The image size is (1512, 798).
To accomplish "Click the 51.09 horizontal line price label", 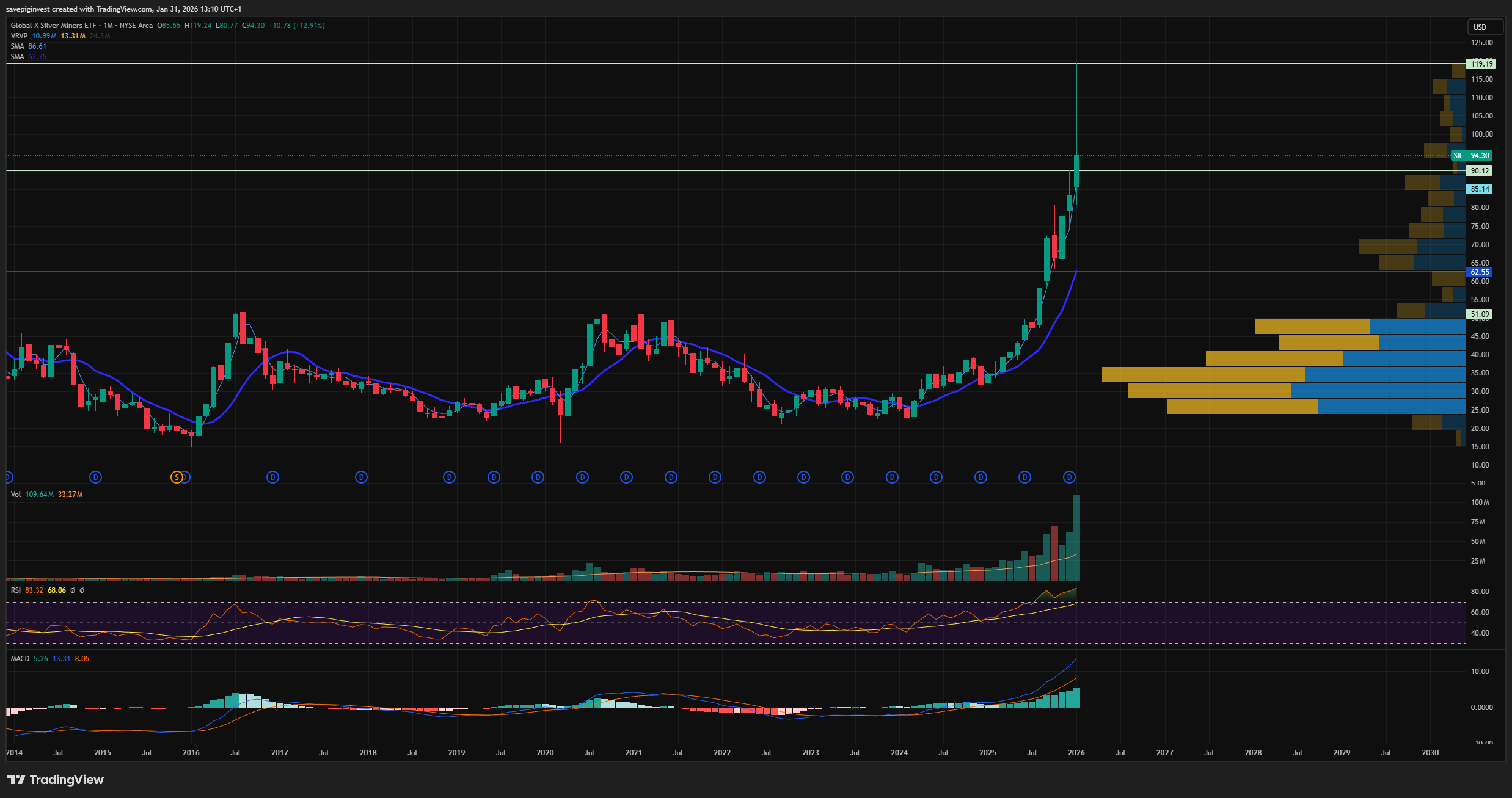I will pos(1479,314).
